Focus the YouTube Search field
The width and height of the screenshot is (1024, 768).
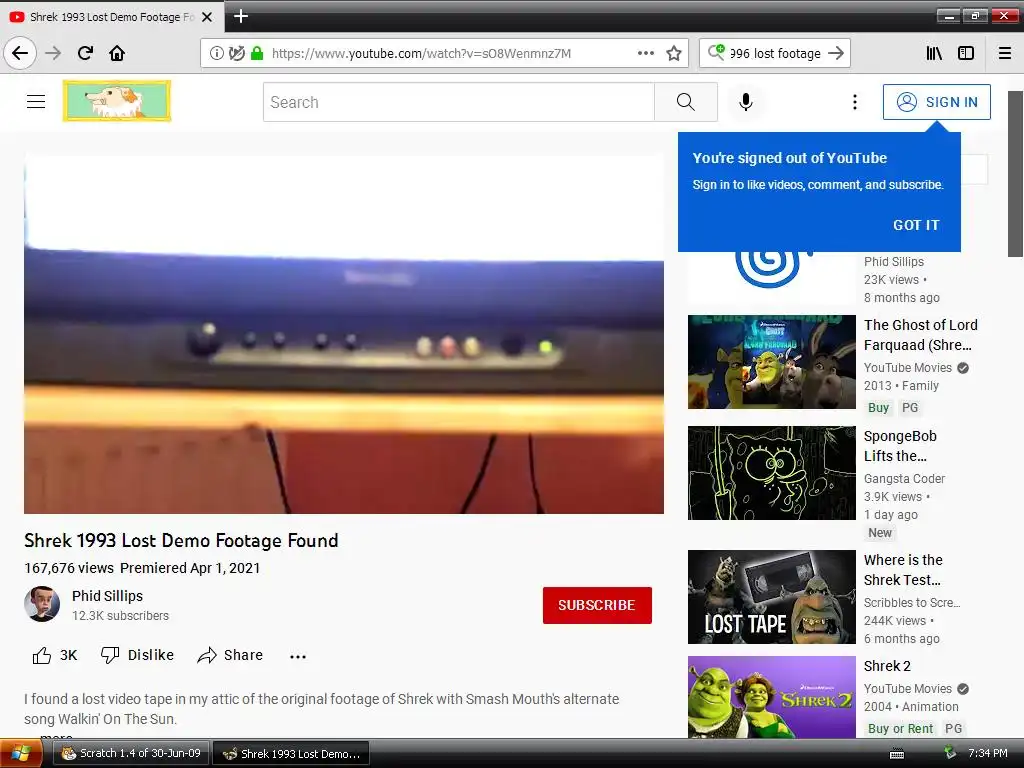point(458,102)
